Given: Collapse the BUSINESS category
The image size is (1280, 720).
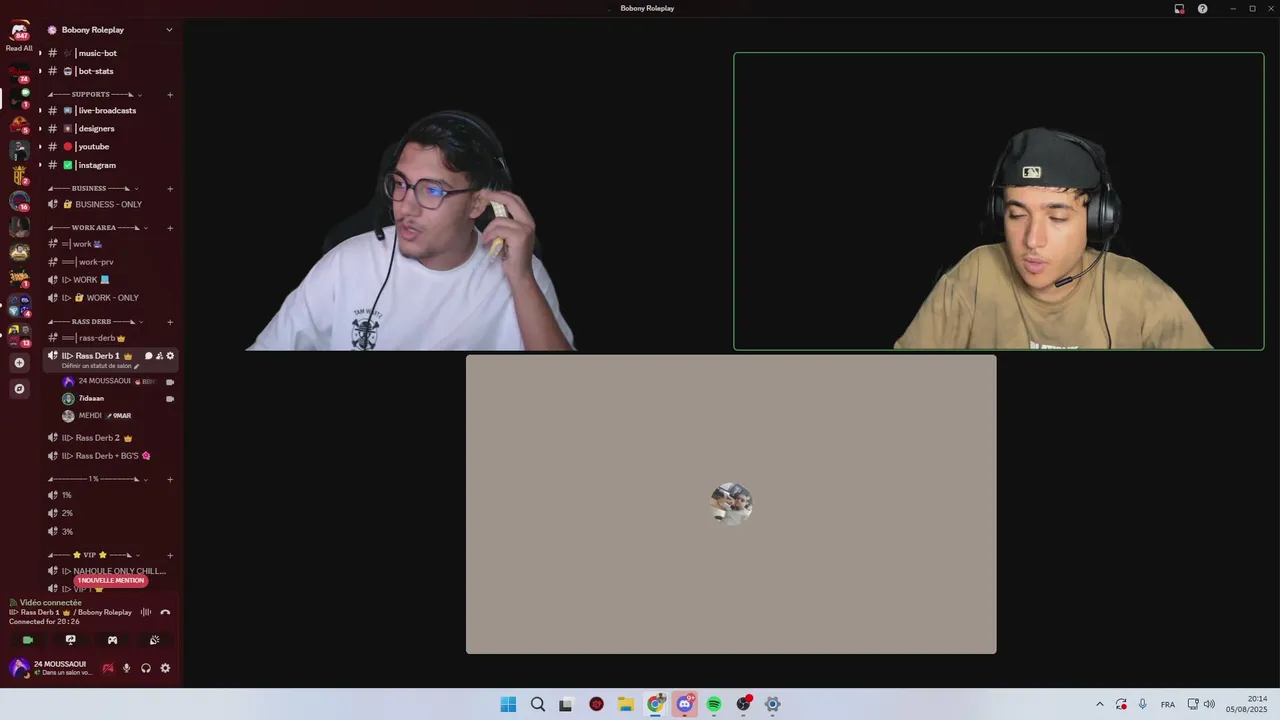Looking at the screenshot, I should click(93, 188).
